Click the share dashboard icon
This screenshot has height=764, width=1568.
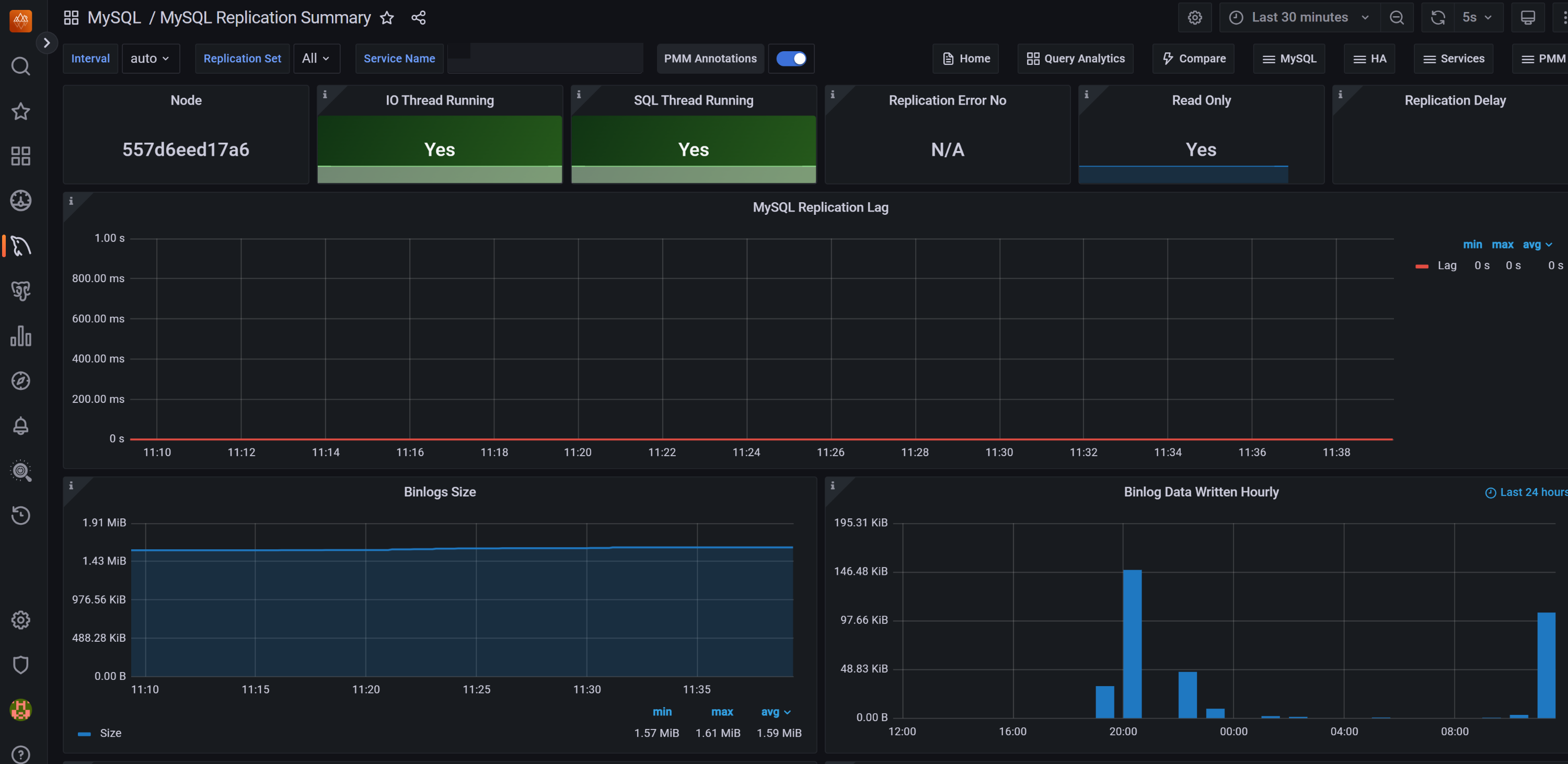tap(418, 18)
